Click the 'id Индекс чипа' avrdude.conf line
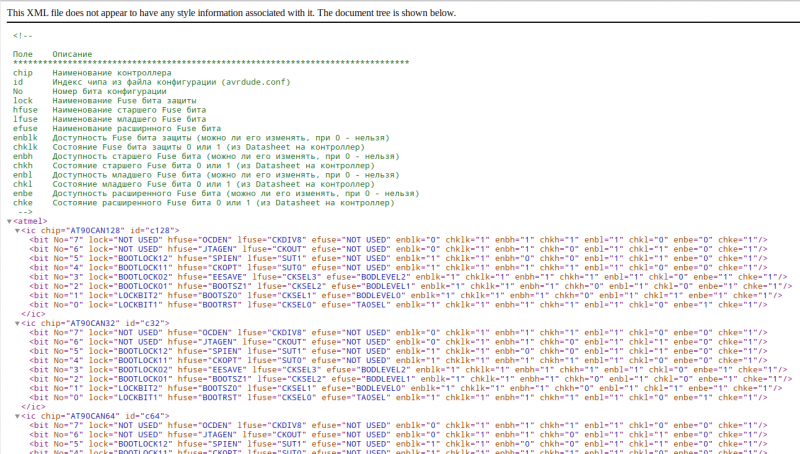This screenshot has height=454, width=800. [152, 82]
